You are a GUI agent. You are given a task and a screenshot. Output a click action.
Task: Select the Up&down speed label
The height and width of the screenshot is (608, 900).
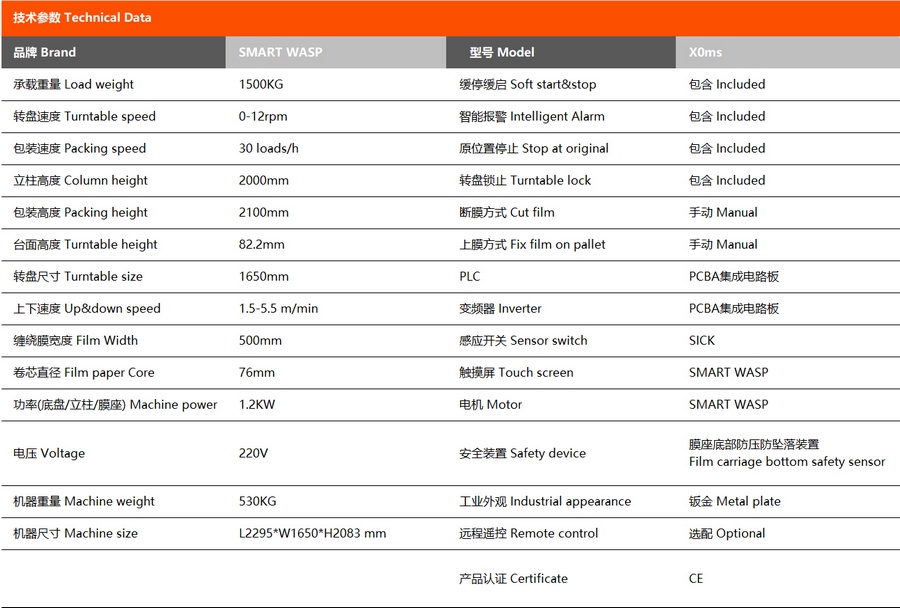coord(86,309)
